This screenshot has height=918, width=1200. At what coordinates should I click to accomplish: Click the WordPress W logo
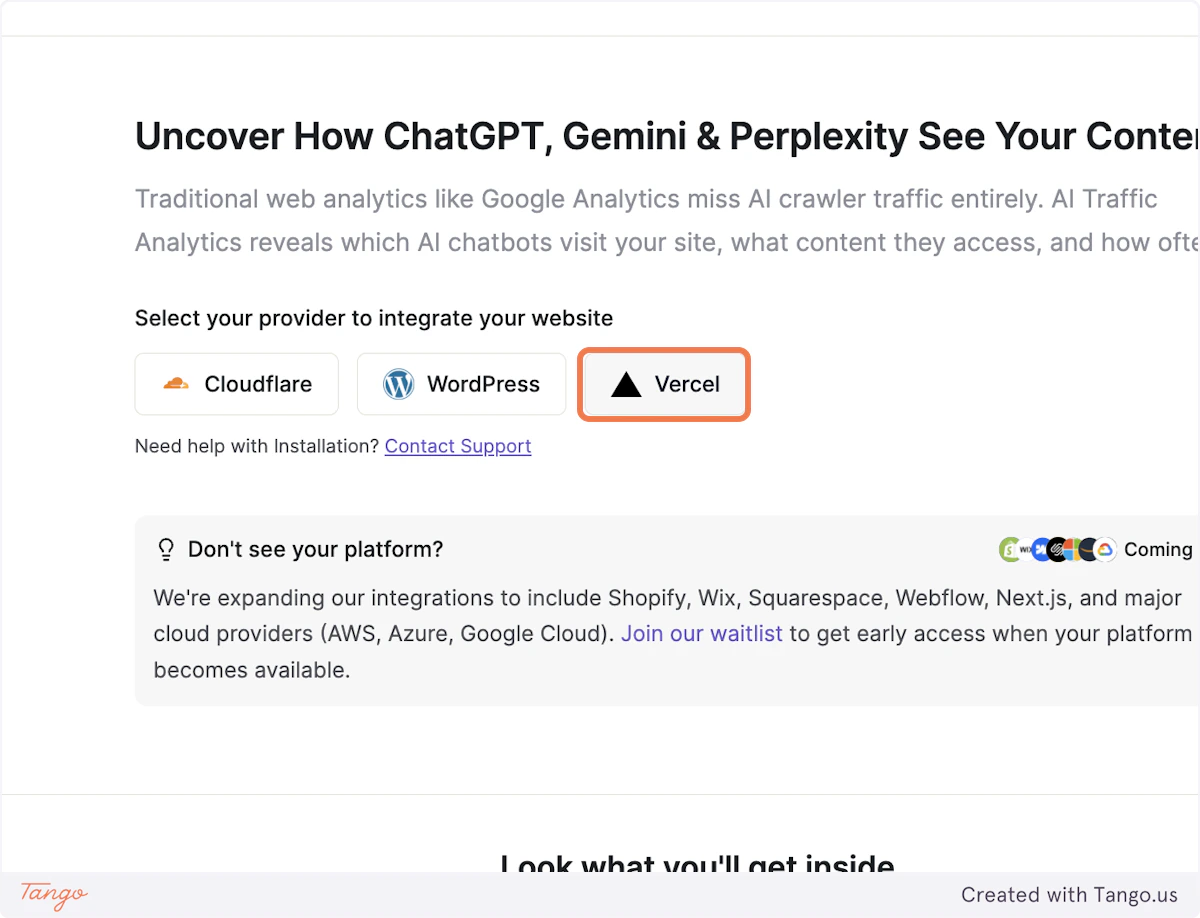(398, 383)
